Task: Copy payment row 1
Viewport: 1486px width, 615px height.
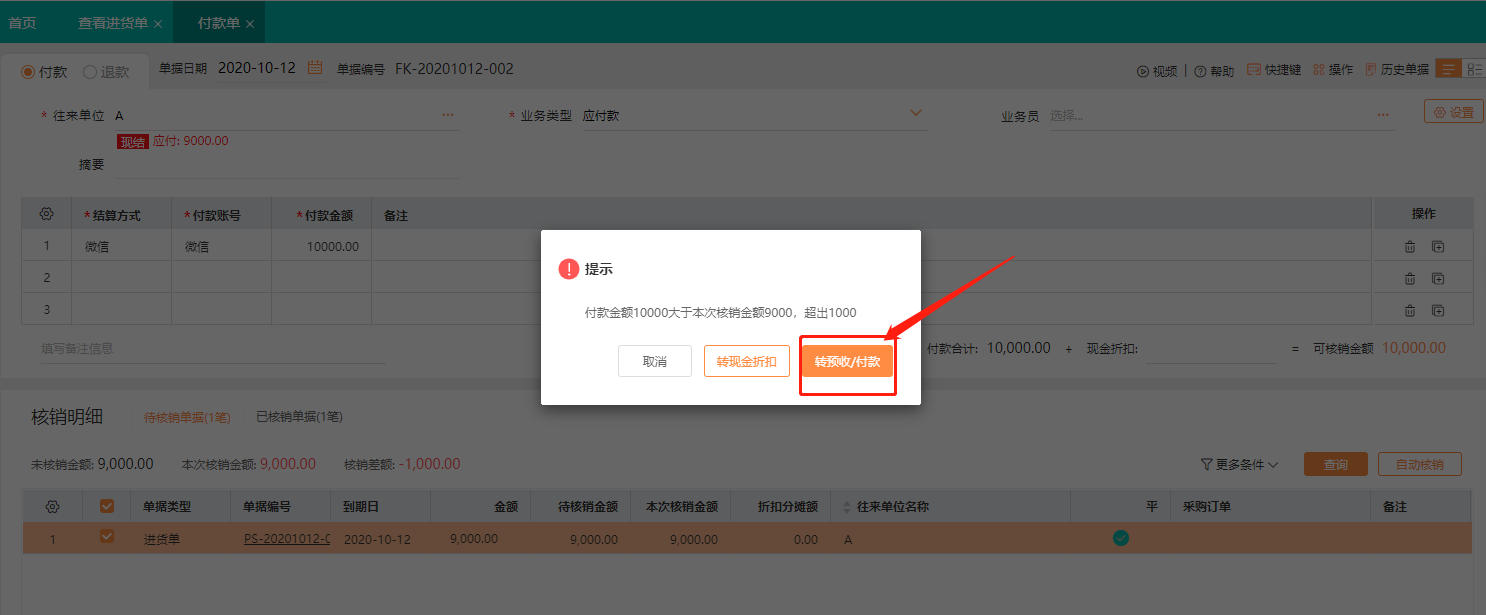Action: click(x=1437, y=247)
